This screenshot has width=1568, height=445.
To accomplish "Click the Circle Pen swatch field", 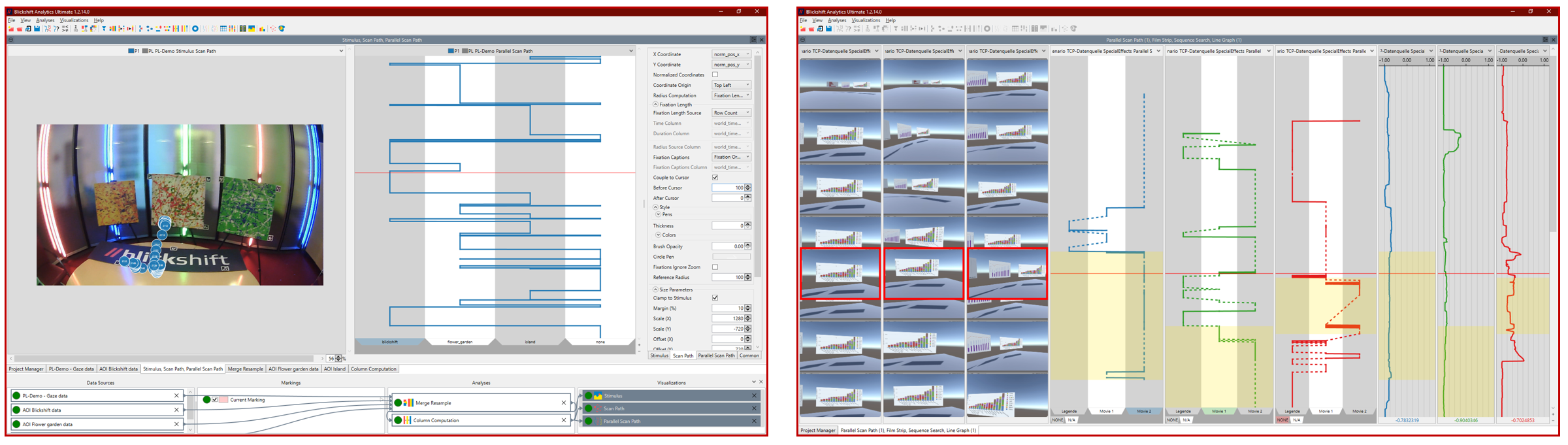I will point(731,257).
